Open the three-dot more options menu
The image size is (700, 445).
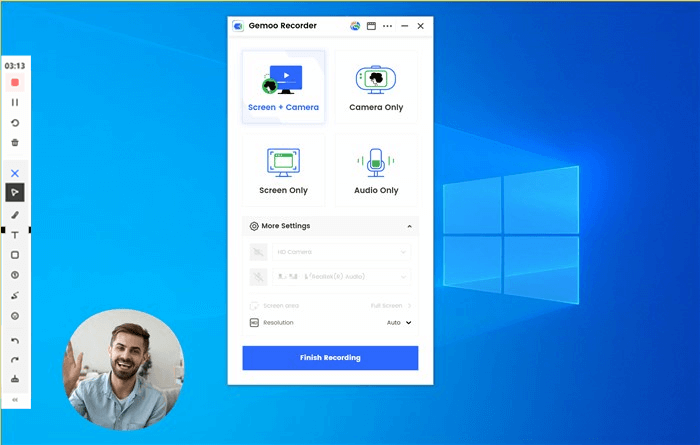tap(388, 26)
